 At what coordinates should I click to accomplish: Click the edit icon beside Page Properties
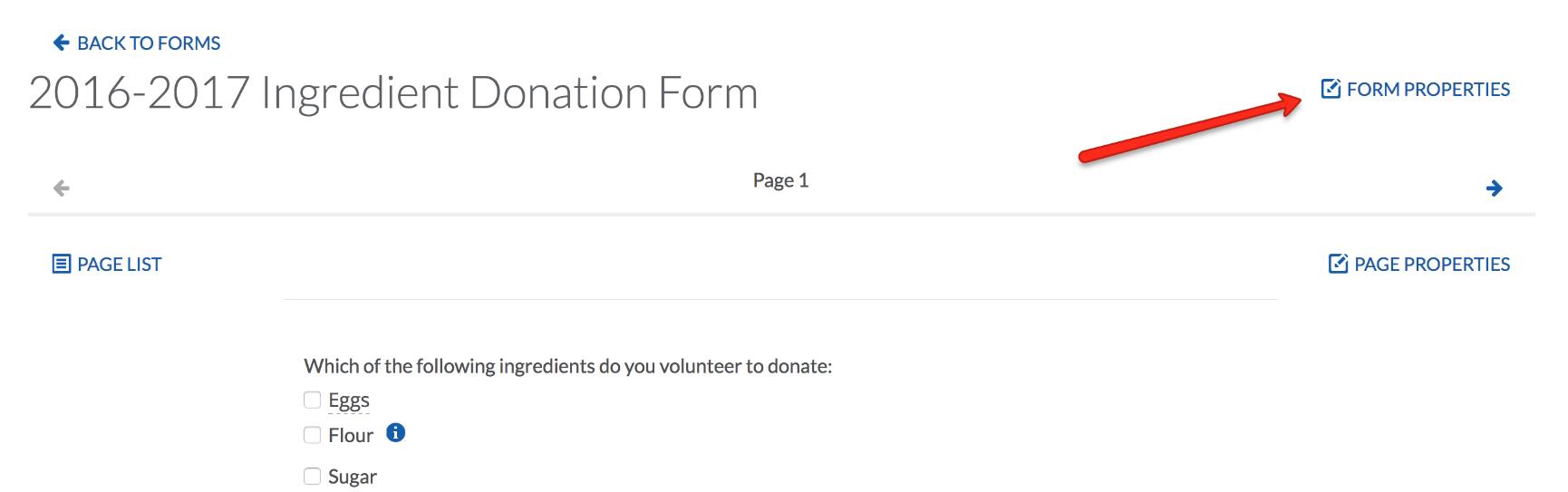[1338, 265]
